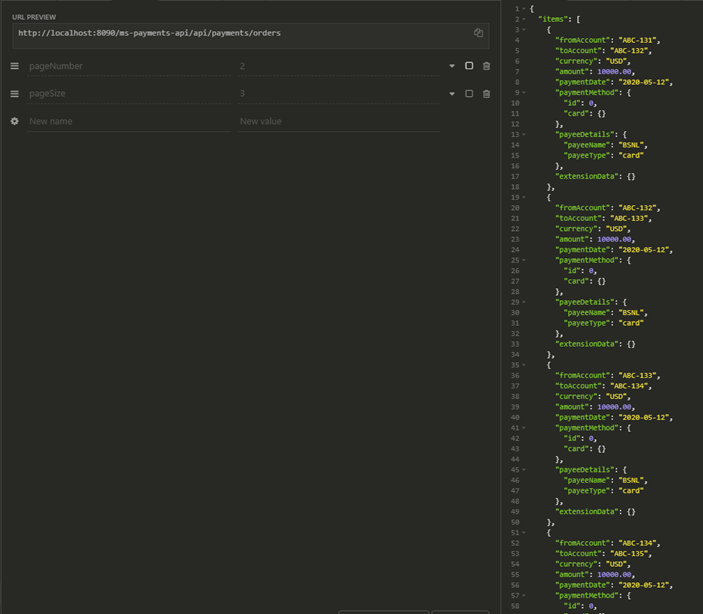The image size is (703, 614).
Task: Fold the paymentMethod object at line 9
Action: point(526,93)
